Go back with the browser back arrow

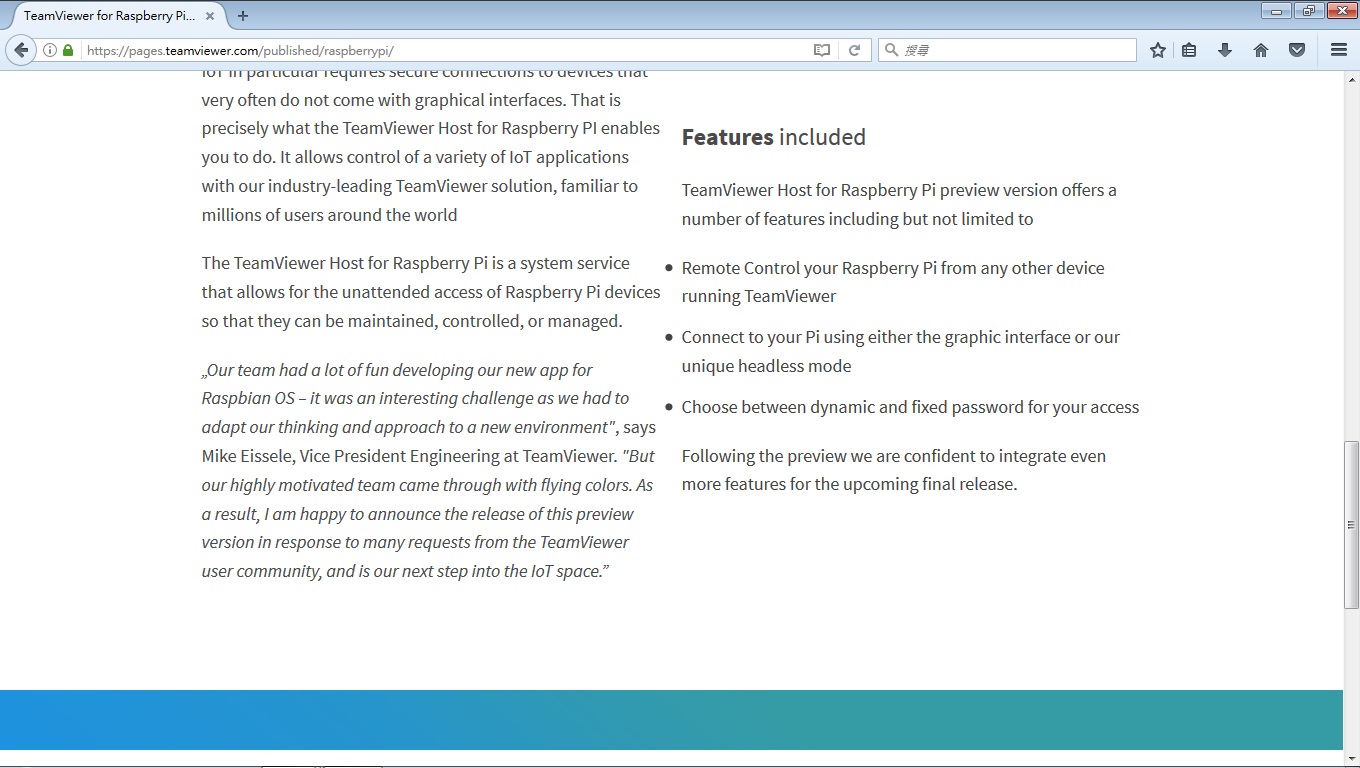(21, 50)
